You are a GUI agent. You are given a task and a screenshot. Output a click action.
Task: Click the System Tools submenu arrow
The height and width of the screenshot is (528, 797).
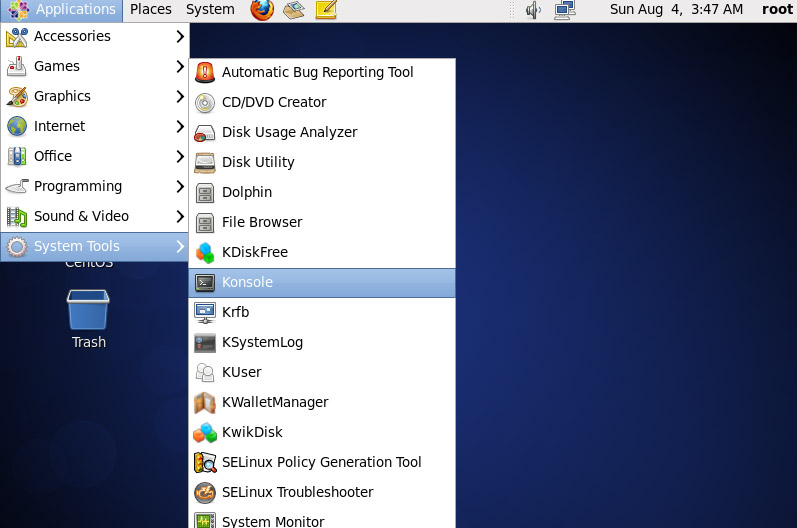coord(180,246)
